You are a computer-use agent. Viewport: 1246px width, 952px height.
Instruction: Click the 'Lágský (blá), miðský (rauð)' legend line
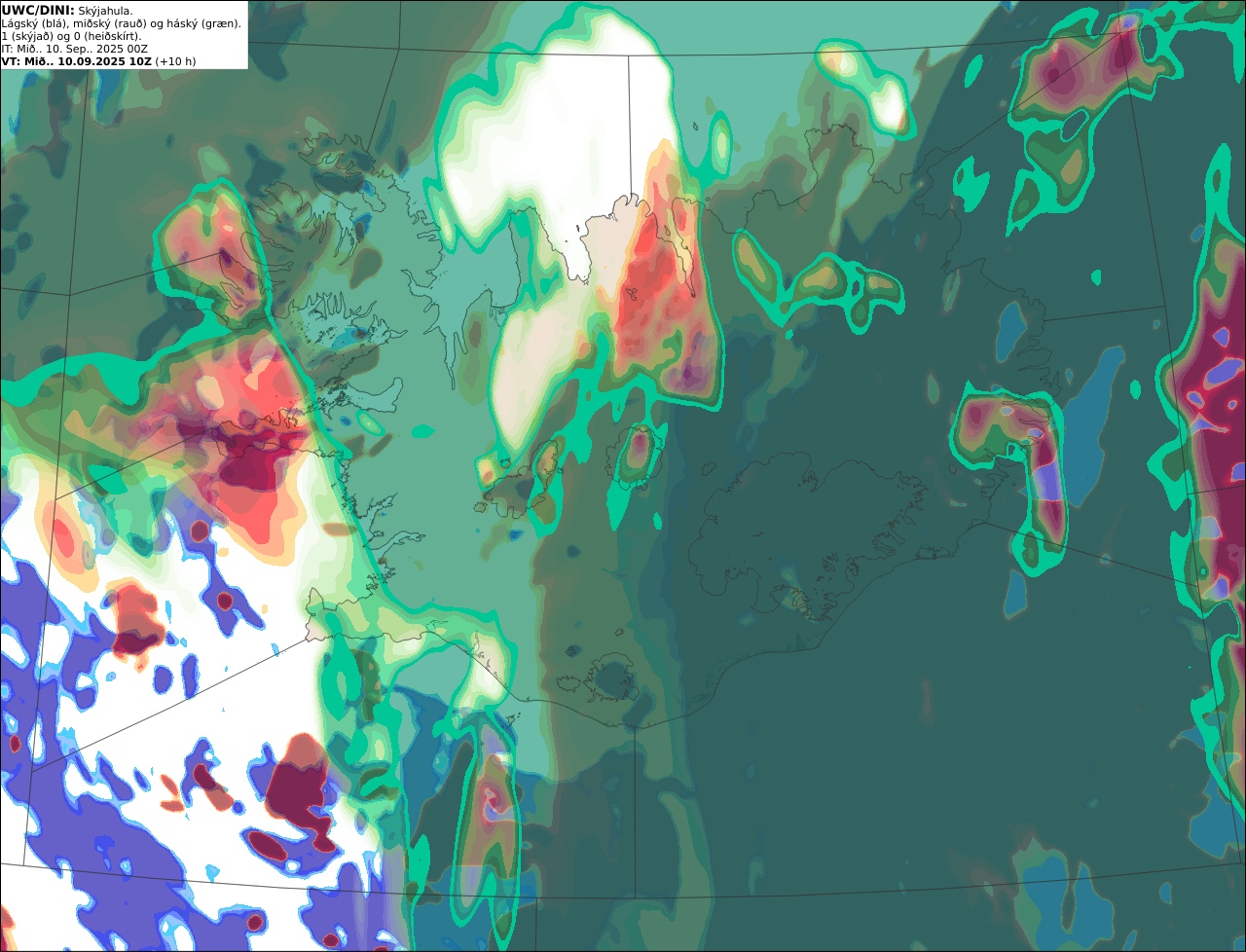tap(121, 23)
